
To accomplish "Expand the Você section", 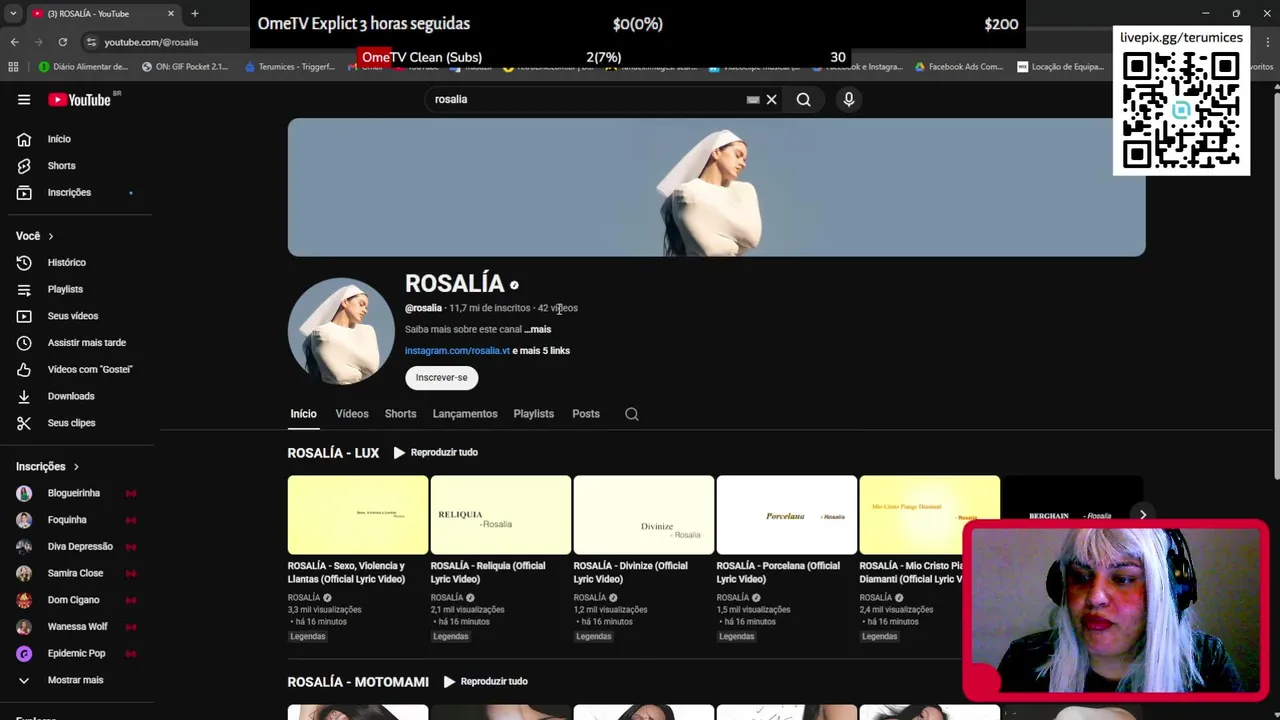I will click(35, 236).
